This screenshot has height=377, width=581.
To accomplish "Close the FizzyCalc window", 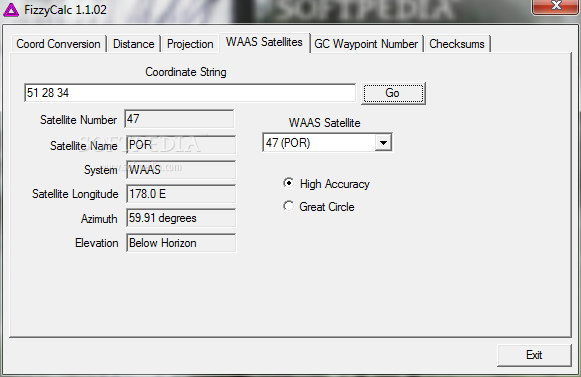I will (x=555, y=6).
